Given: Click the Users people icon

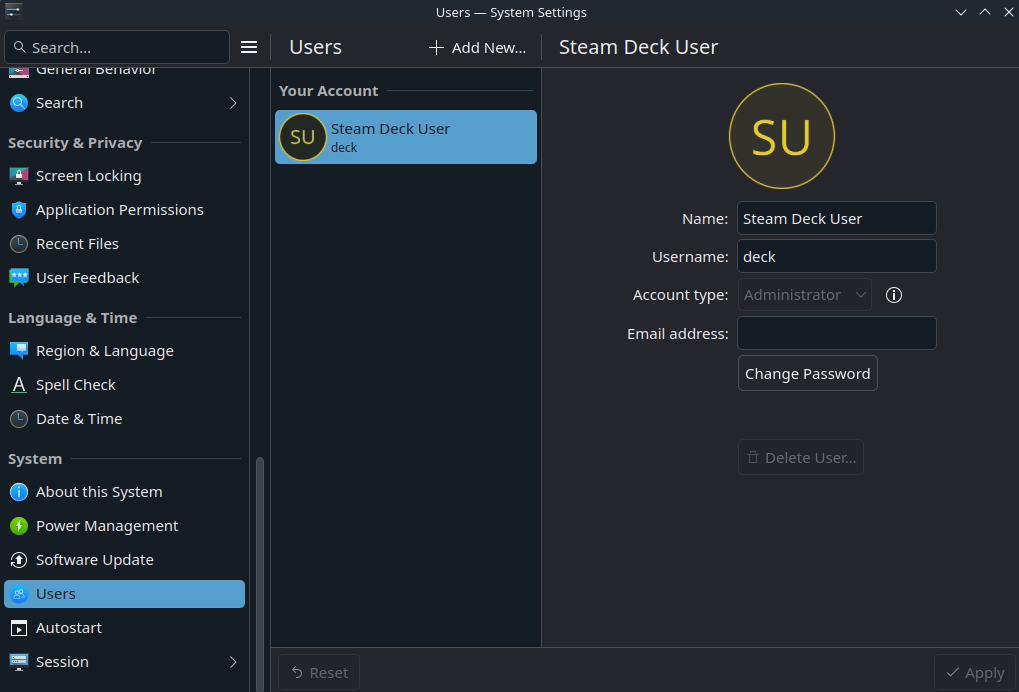Looking at the screenshot, I should pos(19,594).
